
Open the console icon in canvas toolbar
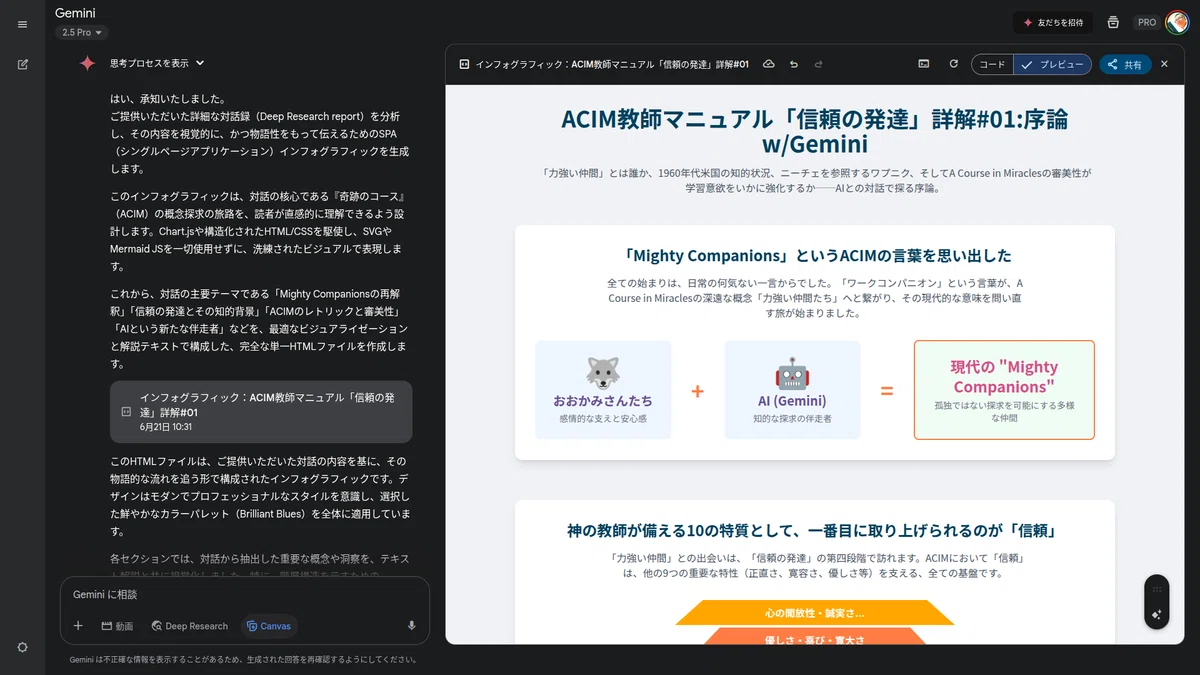(x=924, y=64)
